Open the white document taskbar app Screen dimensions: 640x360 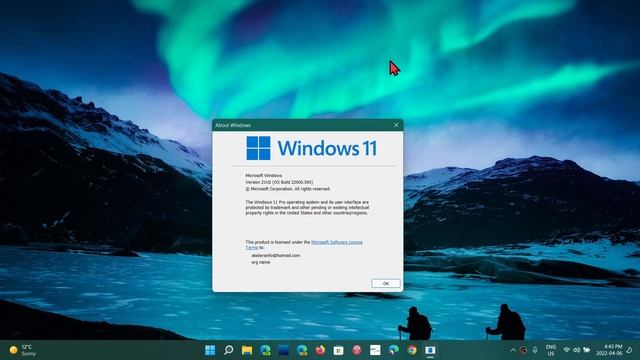[x=375, y=350]
